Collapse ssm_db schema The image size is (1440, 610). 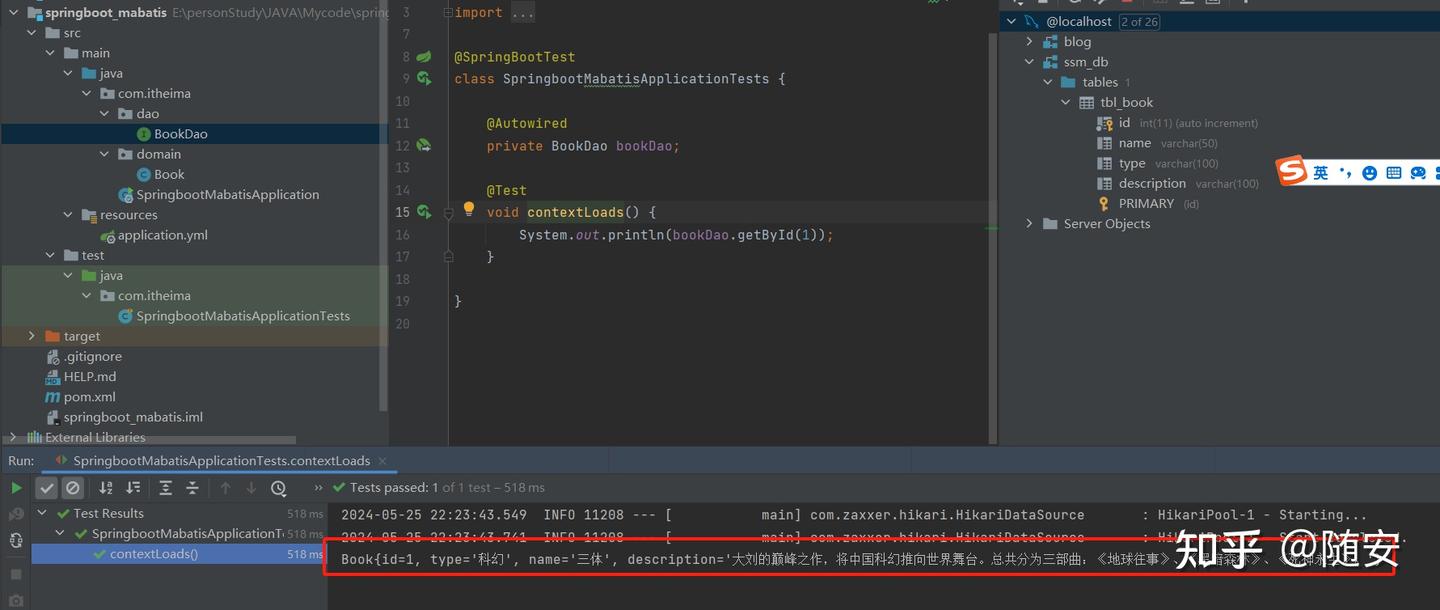click(1029, 62)
